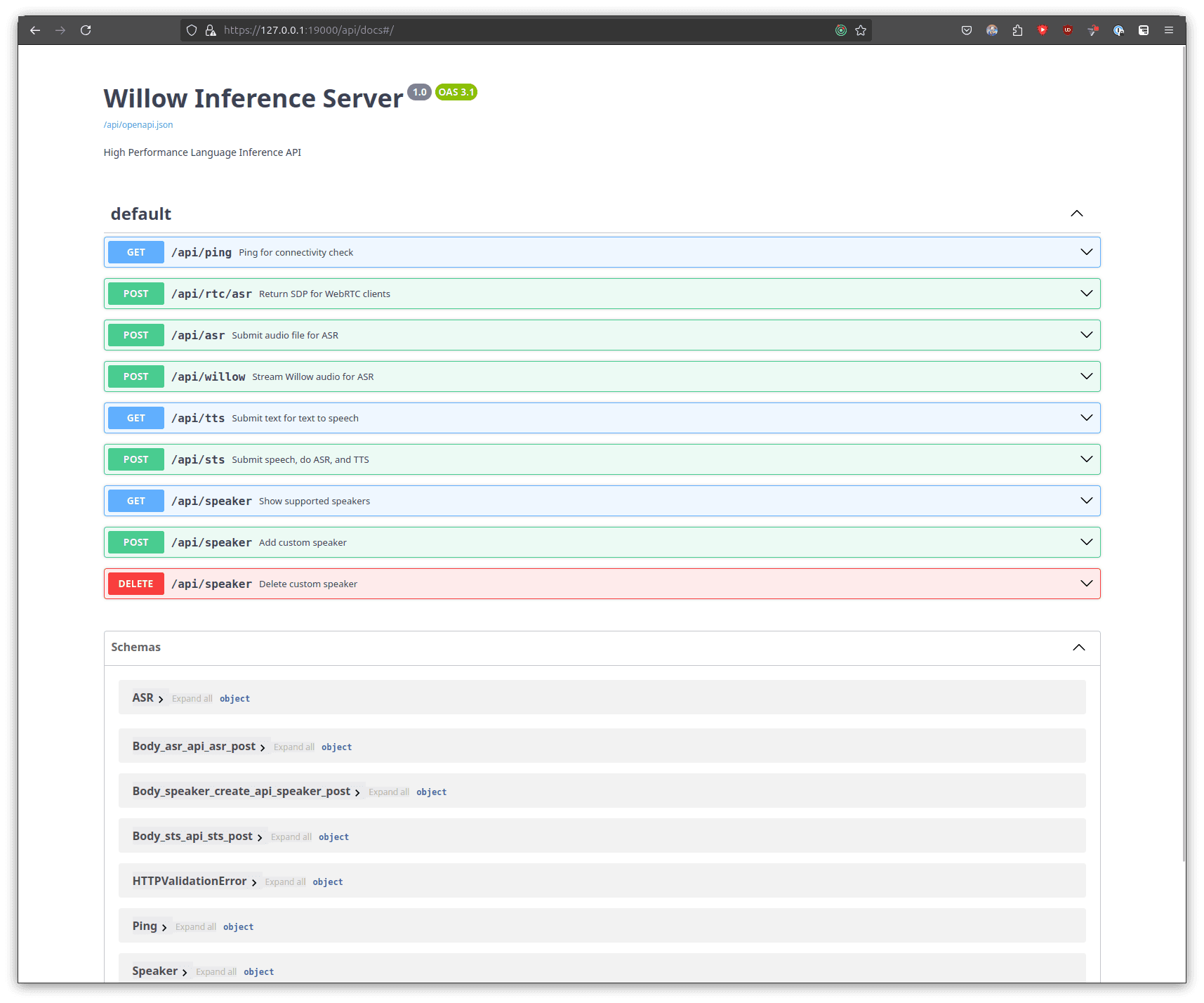Bookmark the page with the star icon
Screen dimensions: 1204x1003
[861, 30]
